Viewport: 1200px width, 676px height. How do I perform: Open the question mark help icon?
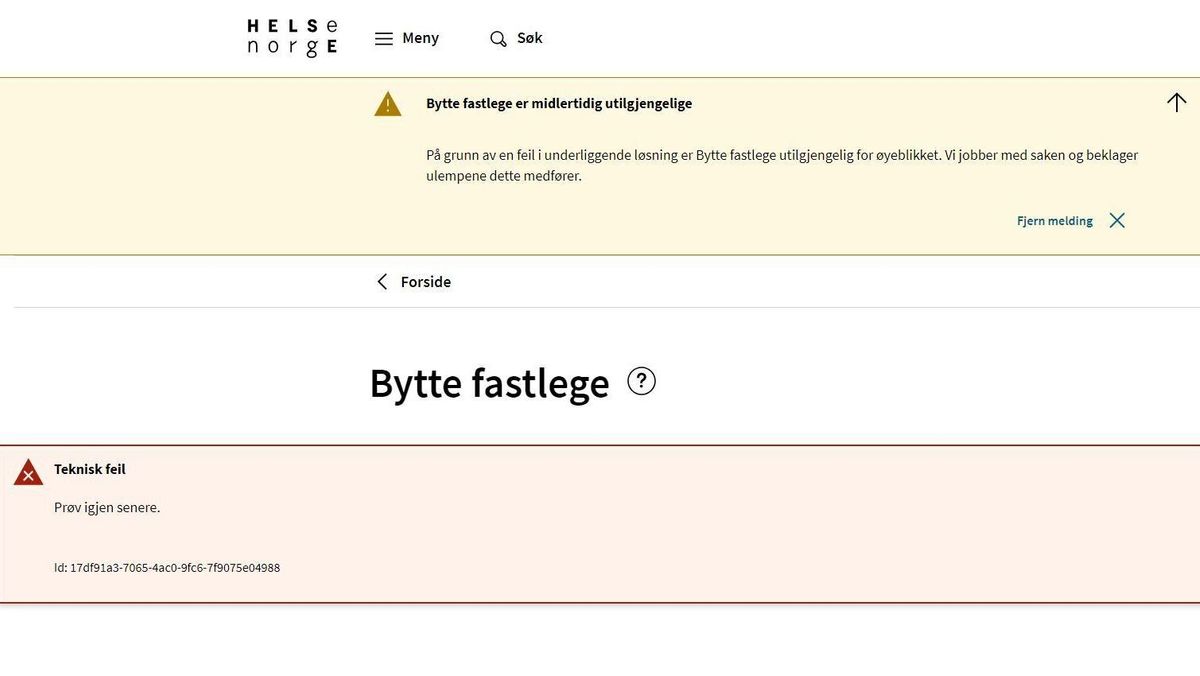click(x=641, y=381)
